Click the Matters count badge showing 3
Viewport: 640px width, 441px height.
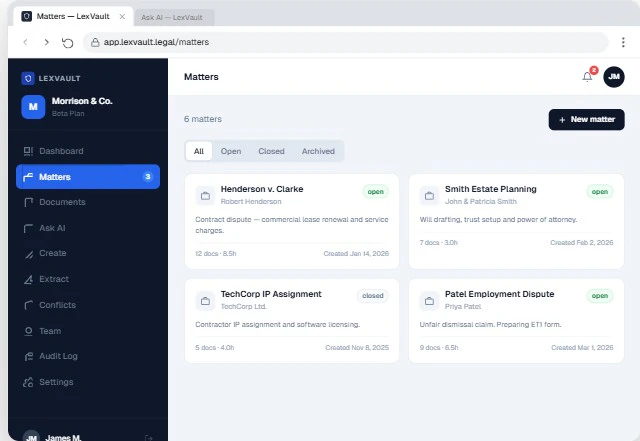[148, 177]
